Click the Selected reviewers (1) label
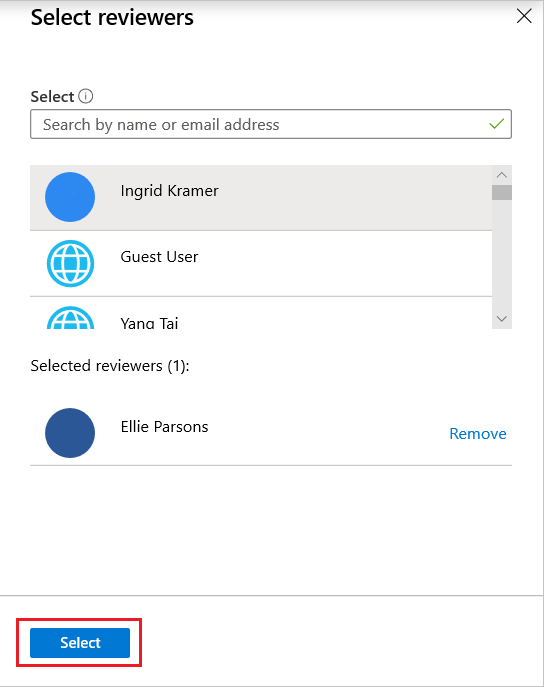 click(x=110, y=365)
